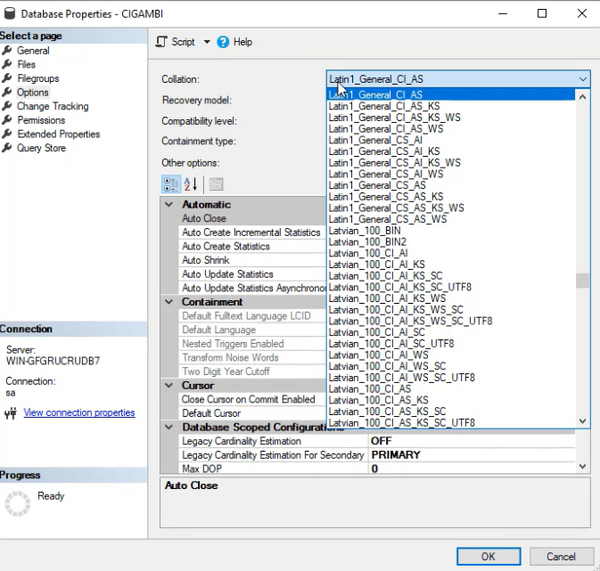Click the Script toolbar icon
Image resolution: width=600 pixels, height=571 pixels.
click(161, 42)
